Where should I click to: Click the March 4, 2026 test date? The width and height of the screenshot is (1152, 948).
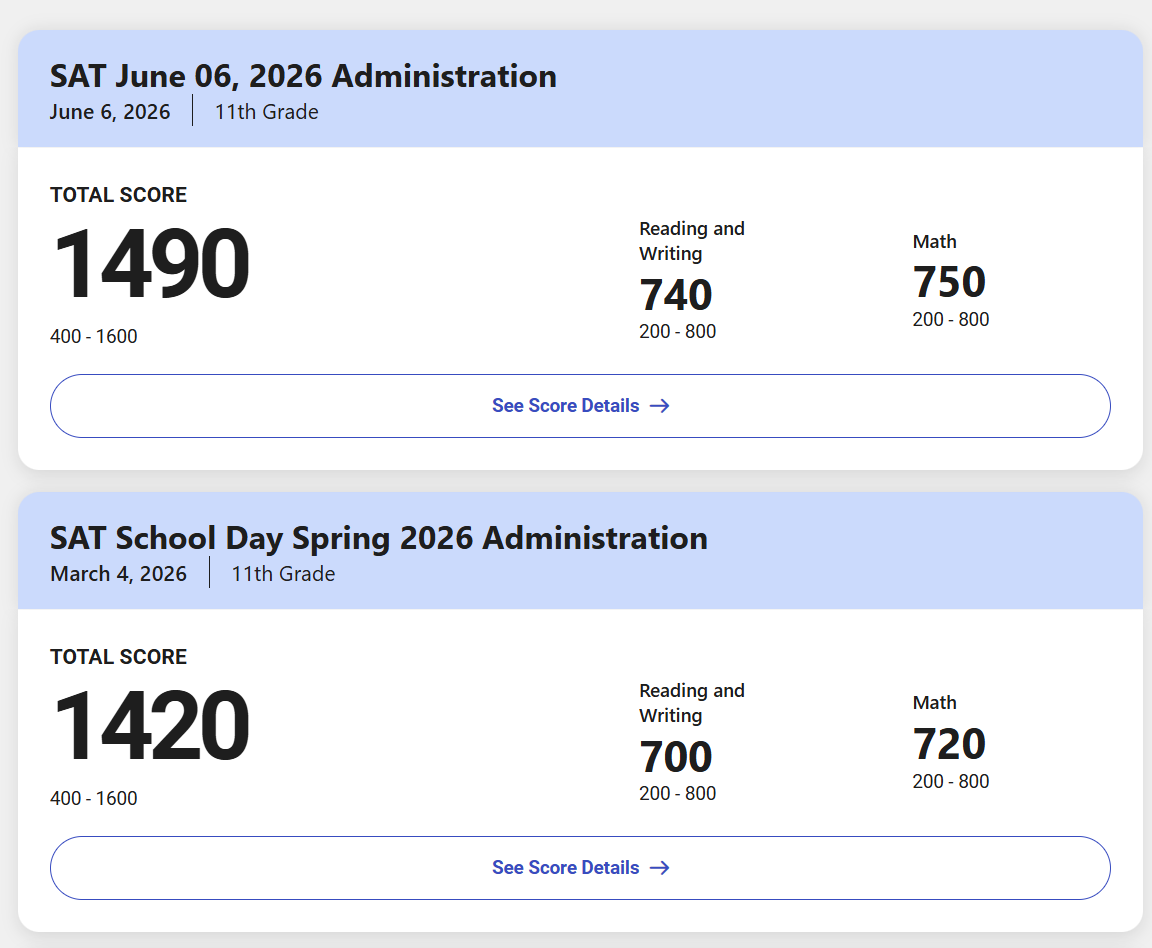118,574
